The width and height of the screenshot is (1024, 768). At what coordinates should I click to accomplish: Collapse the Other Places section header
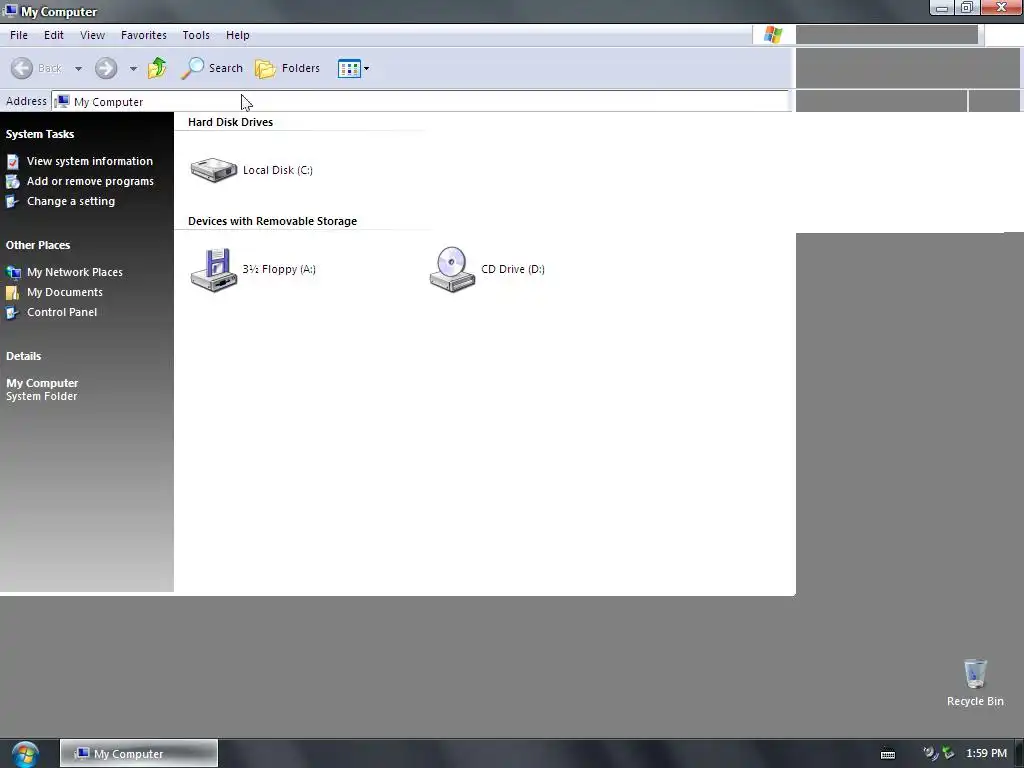(x=38, y=245)
